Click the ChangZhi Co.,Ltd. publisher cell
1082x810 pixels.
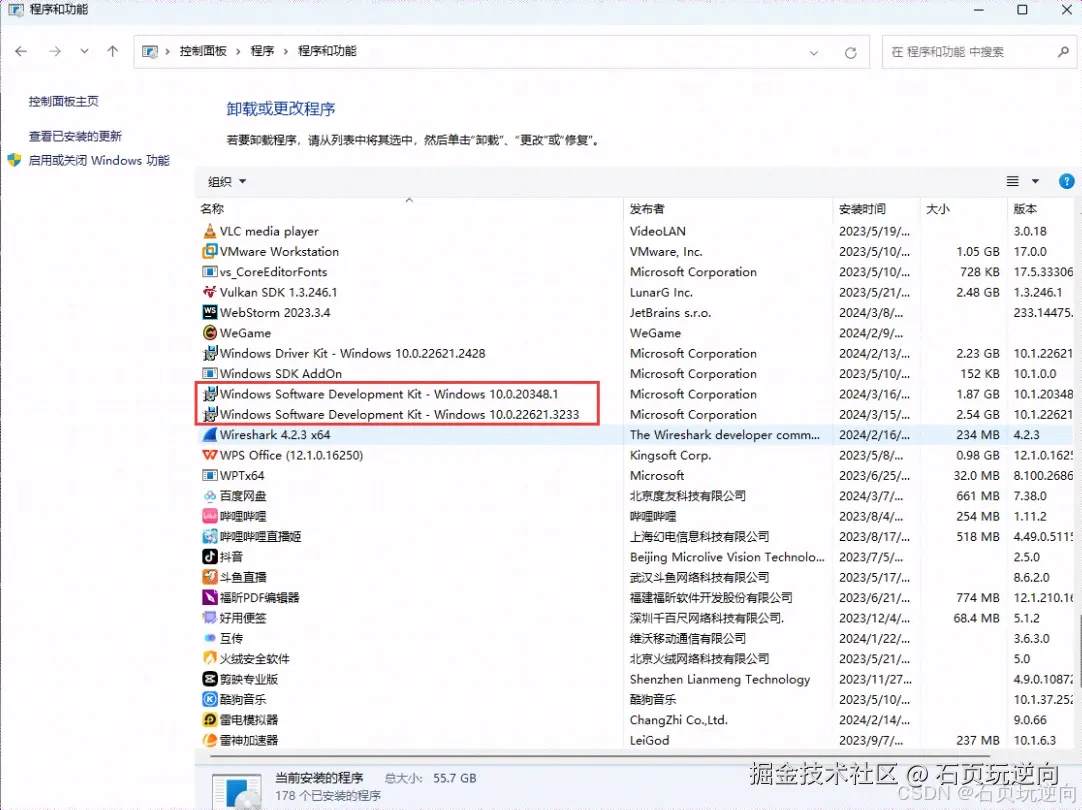click(x=678, y=720)
